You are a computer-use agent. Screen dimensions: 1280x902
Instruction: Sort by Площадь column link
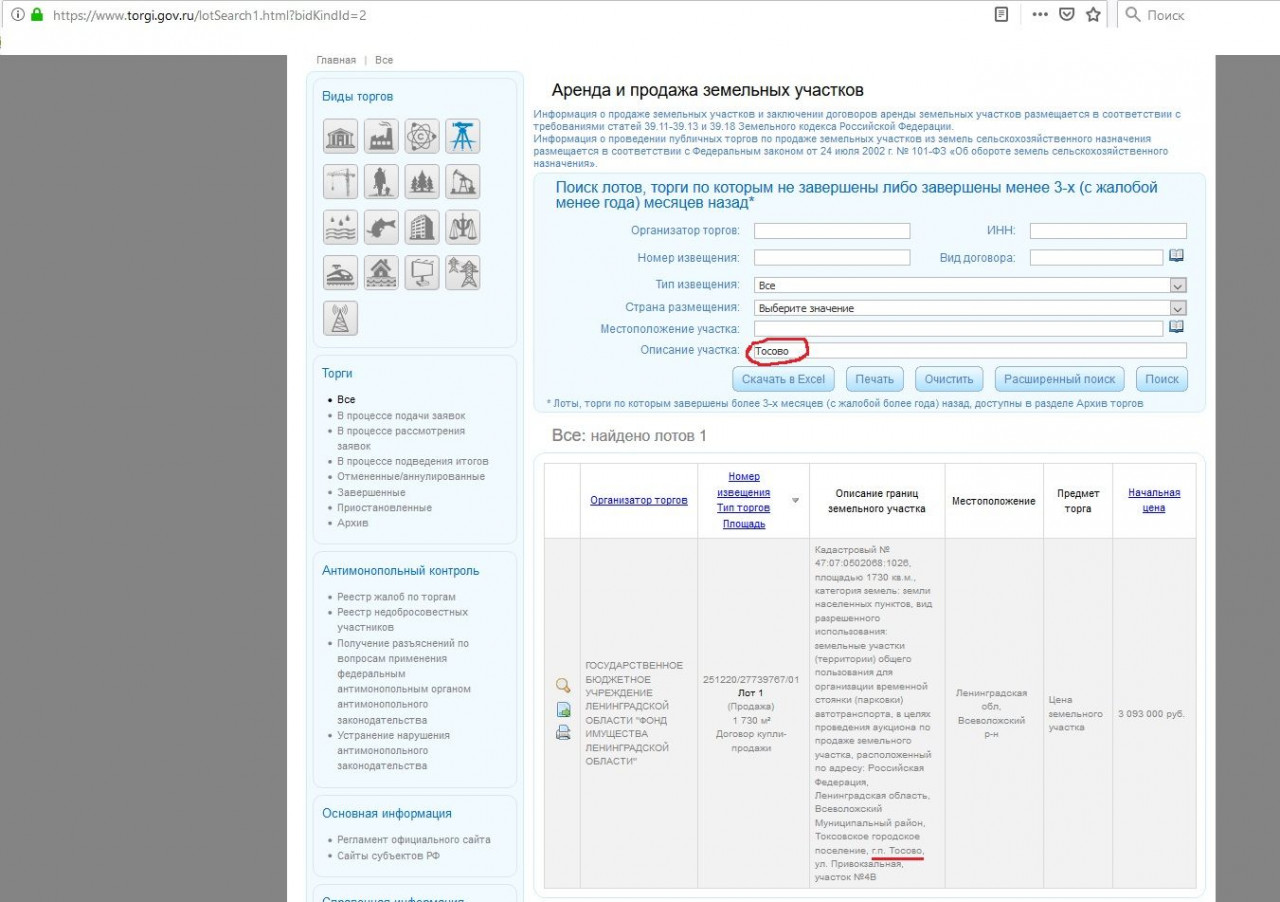pyautogui.click(x=743, y=524)
